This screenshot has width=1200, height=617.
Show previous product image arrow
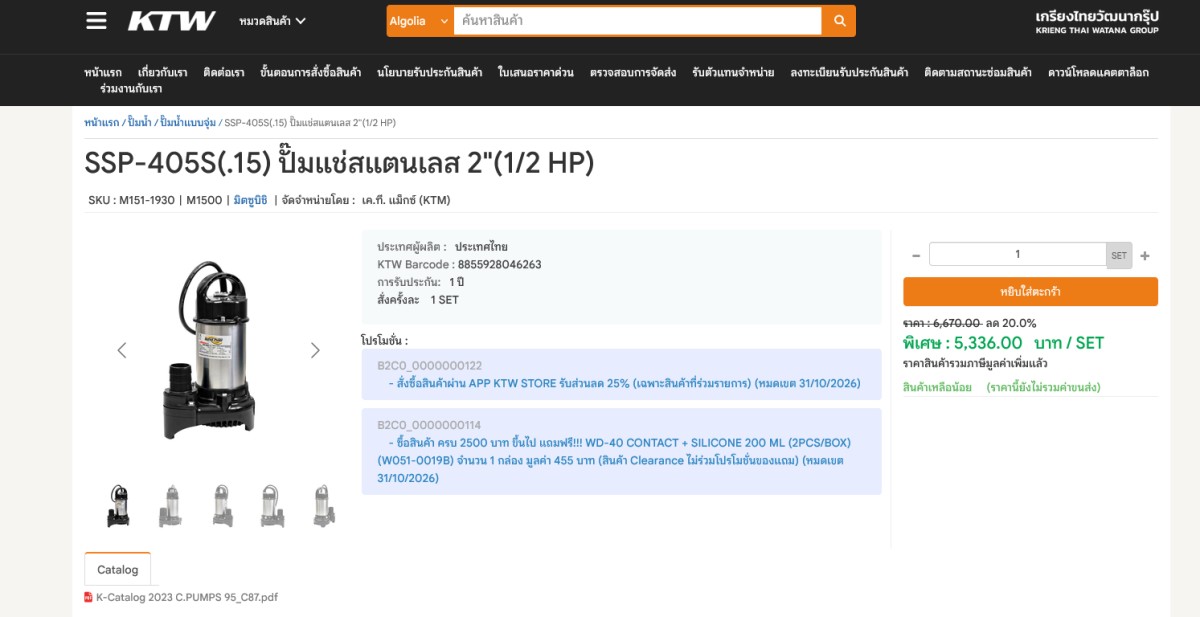(122, 350)
